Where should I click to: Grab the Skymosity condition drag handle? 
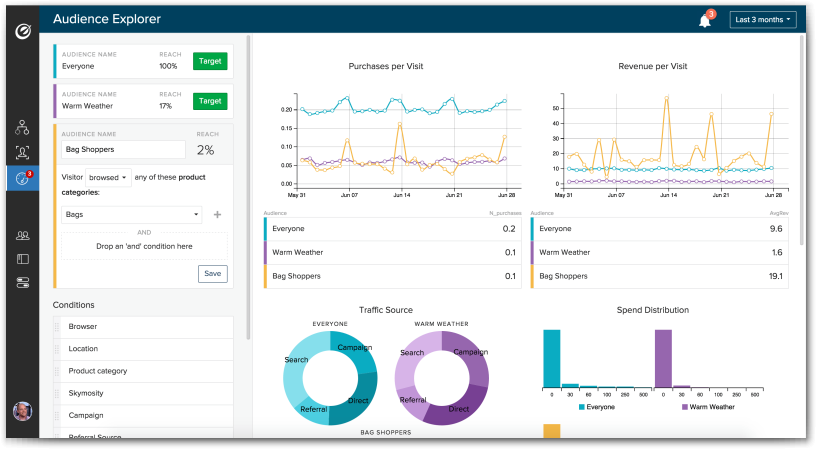[x=57, y=393]
